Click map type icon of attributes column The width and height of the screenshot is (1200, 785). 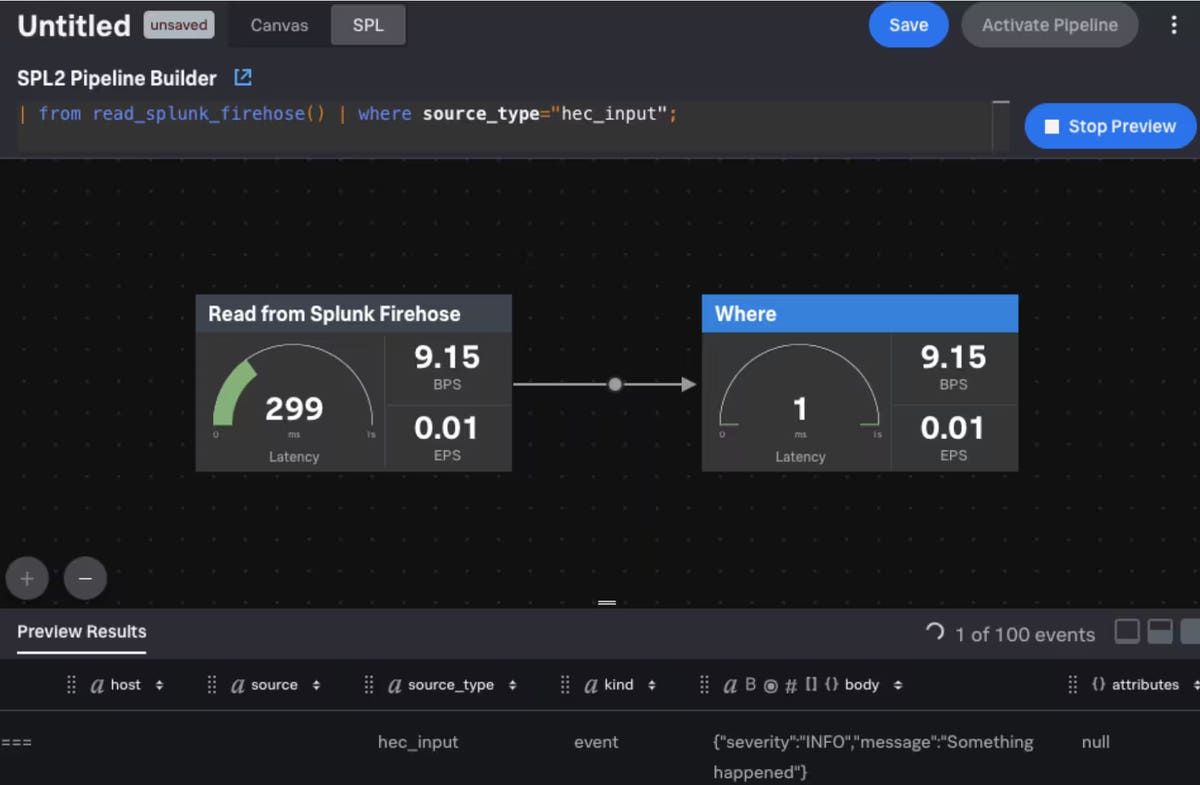coord(1098,685)
